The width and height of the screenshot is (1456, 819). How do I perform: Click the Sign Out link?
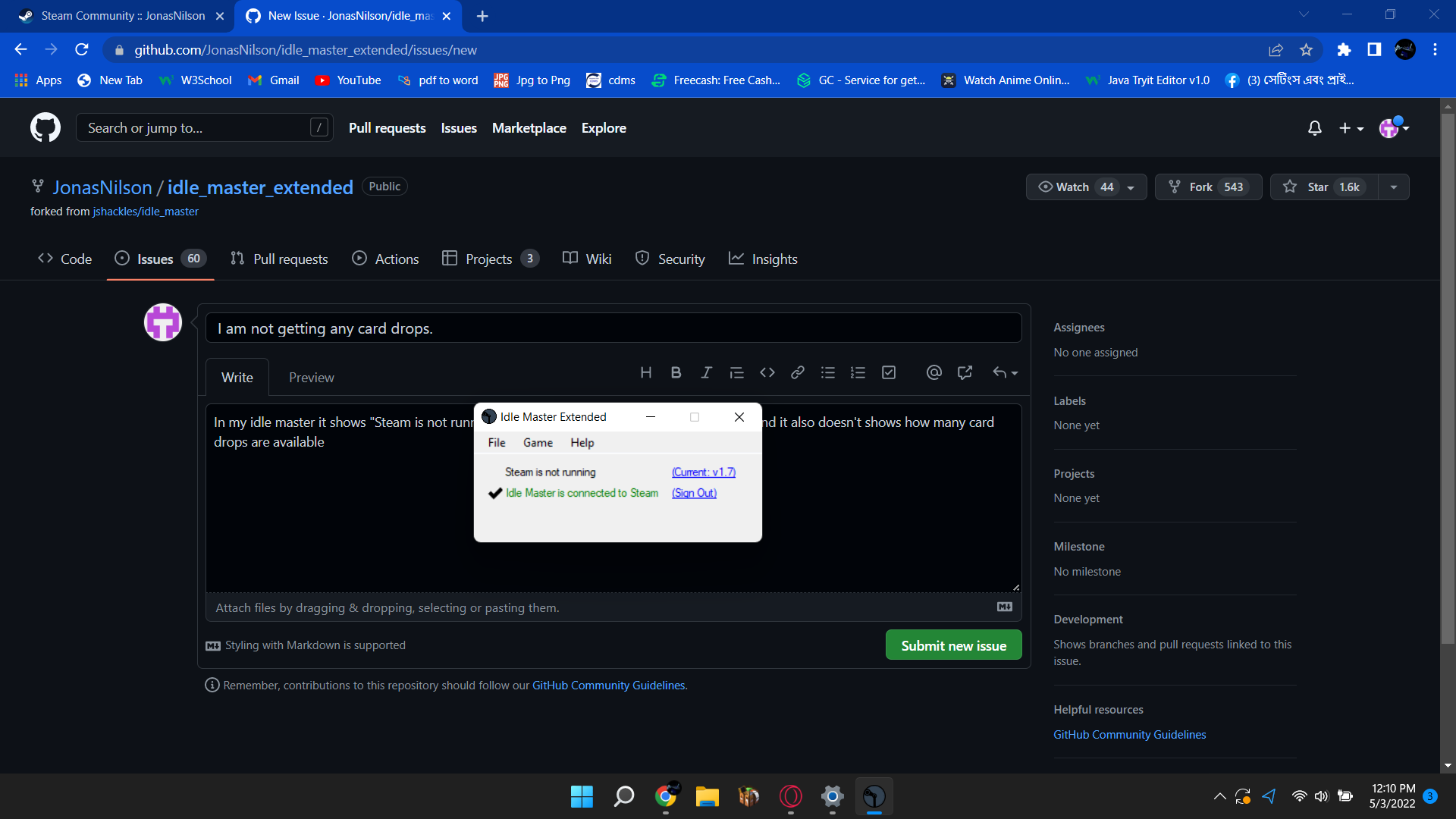tap(694, 493)
